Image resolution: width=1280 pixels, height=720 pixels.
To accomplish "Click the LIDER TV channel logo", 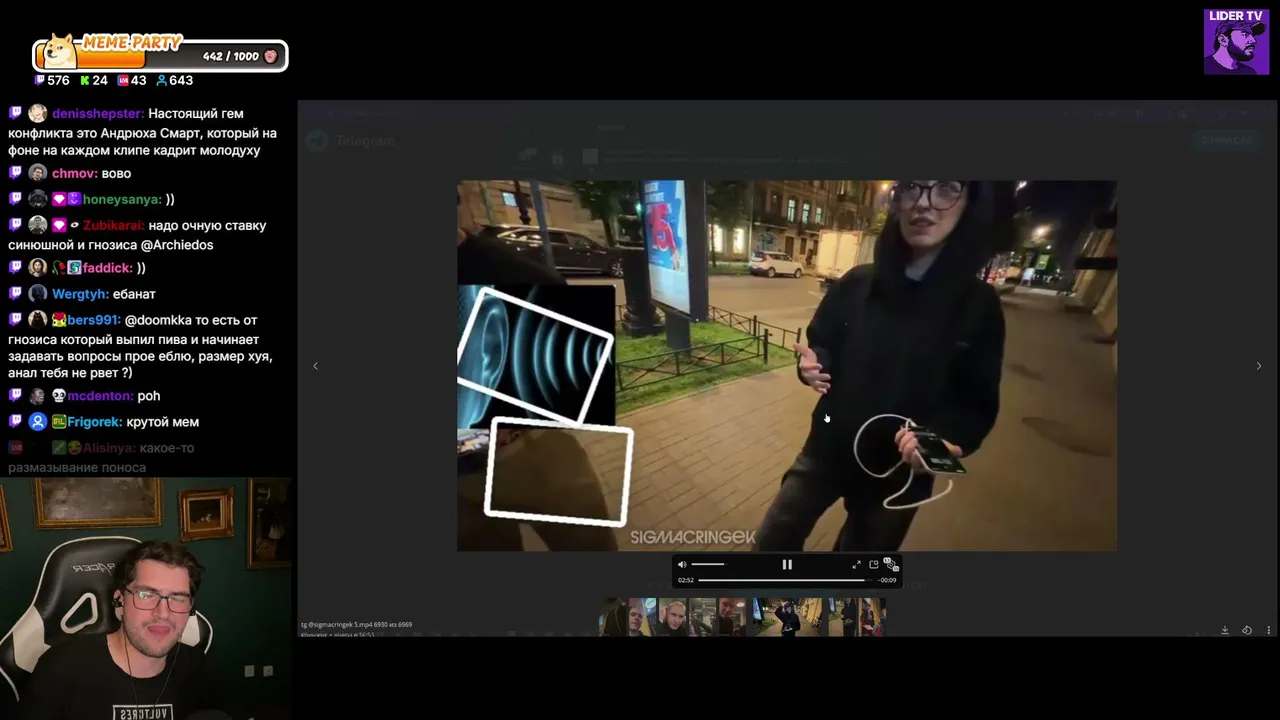I will coord(1236,41).
